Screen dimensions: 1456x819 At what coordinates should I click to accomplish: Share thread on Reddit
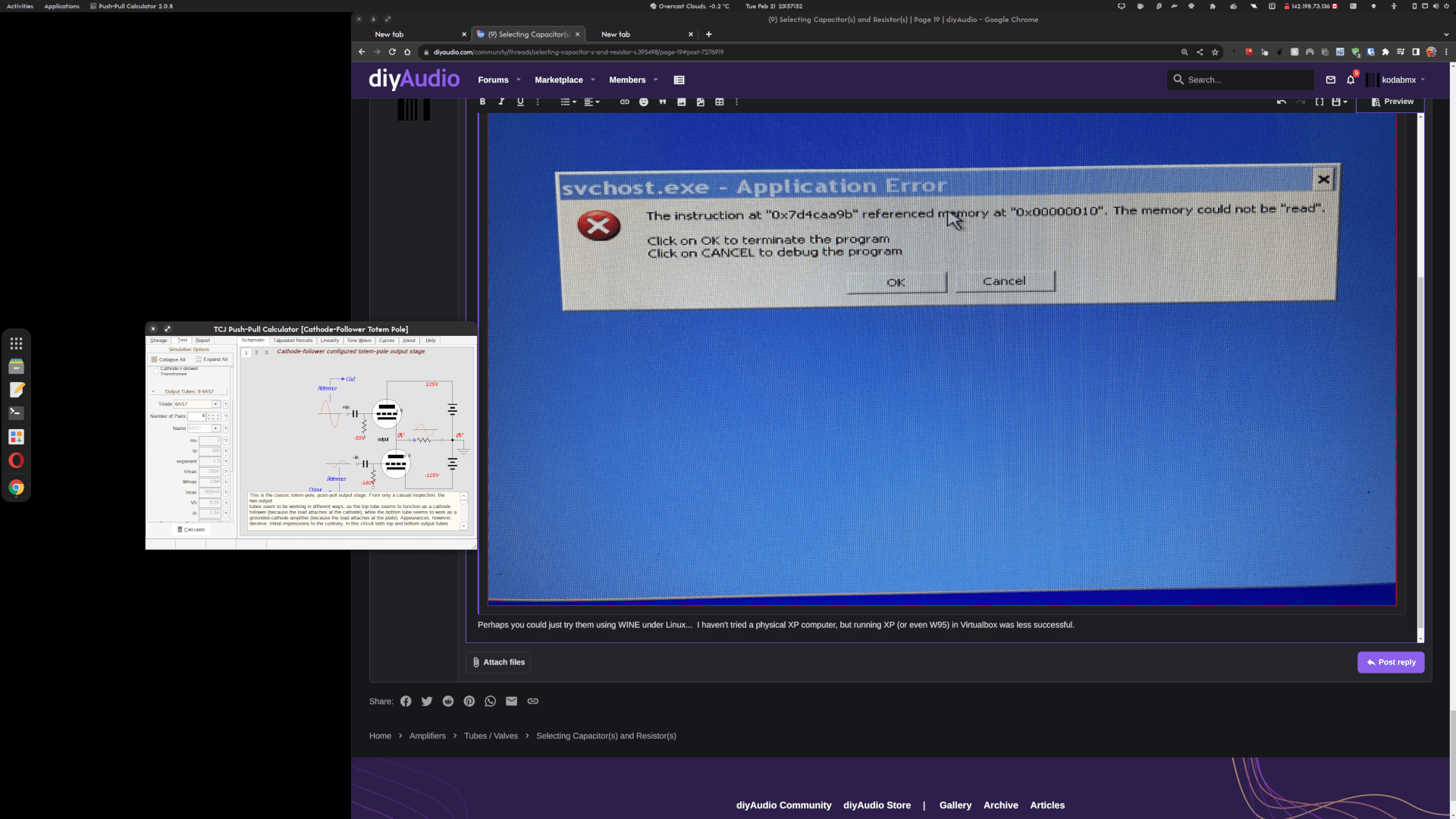[448, 701]
